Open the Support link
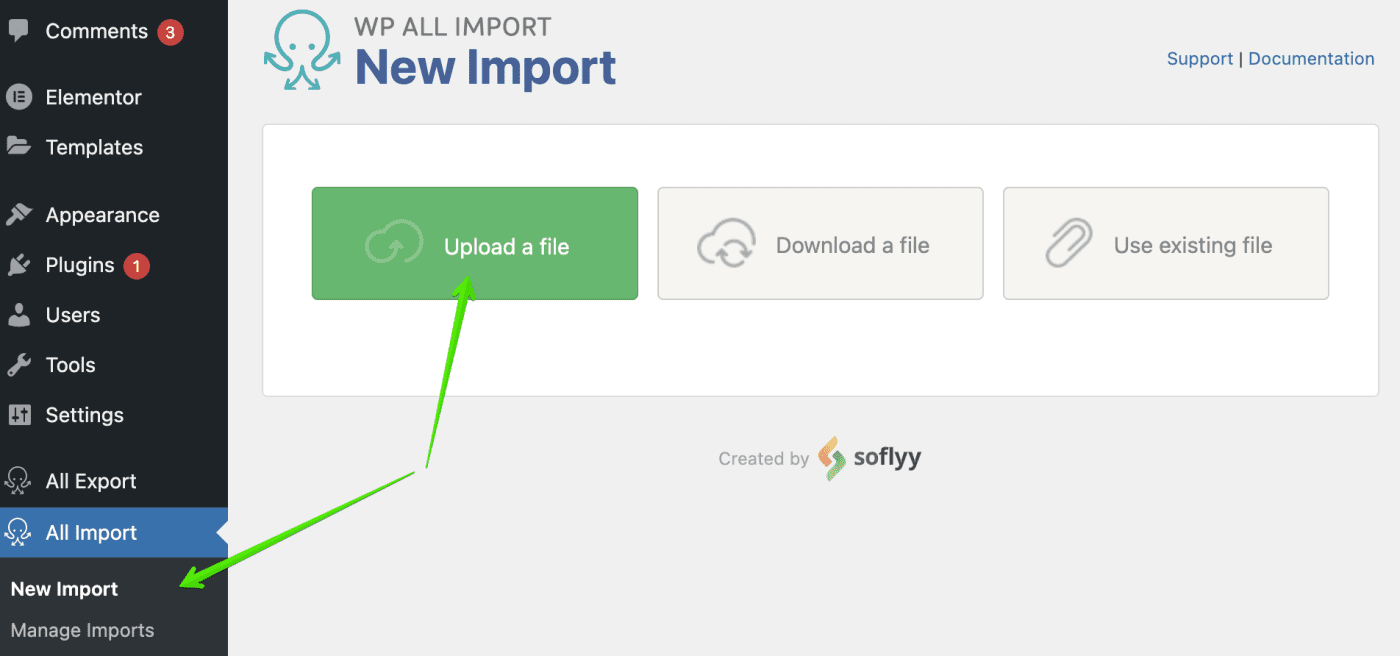 pos(1199,59)
